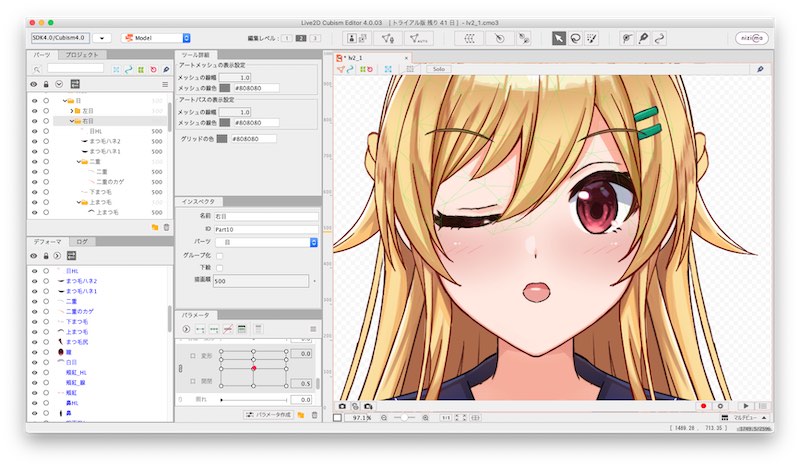This screenshot has height=467, width=800.
Task: Select the デフォーマ tab
Action: point(47,241)
